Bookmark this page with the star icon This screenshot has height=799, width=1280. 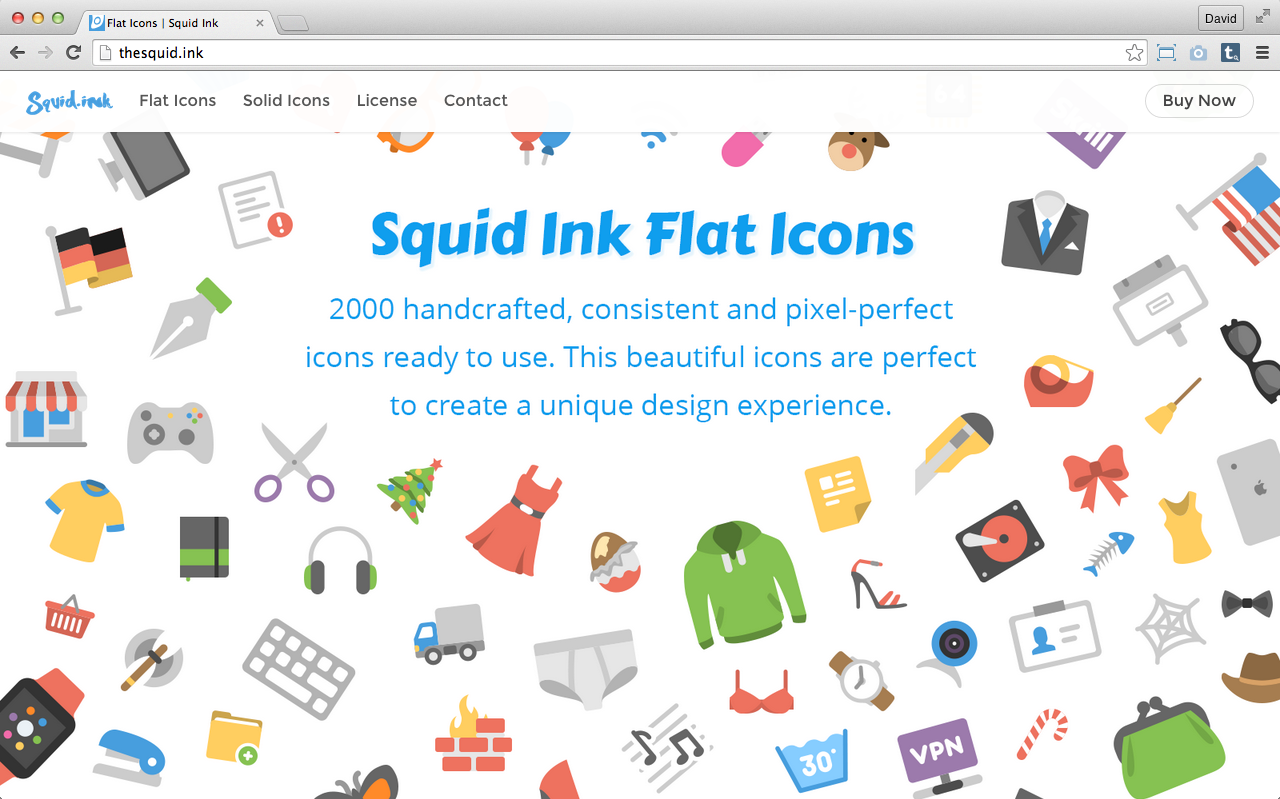pos(1134,53)
